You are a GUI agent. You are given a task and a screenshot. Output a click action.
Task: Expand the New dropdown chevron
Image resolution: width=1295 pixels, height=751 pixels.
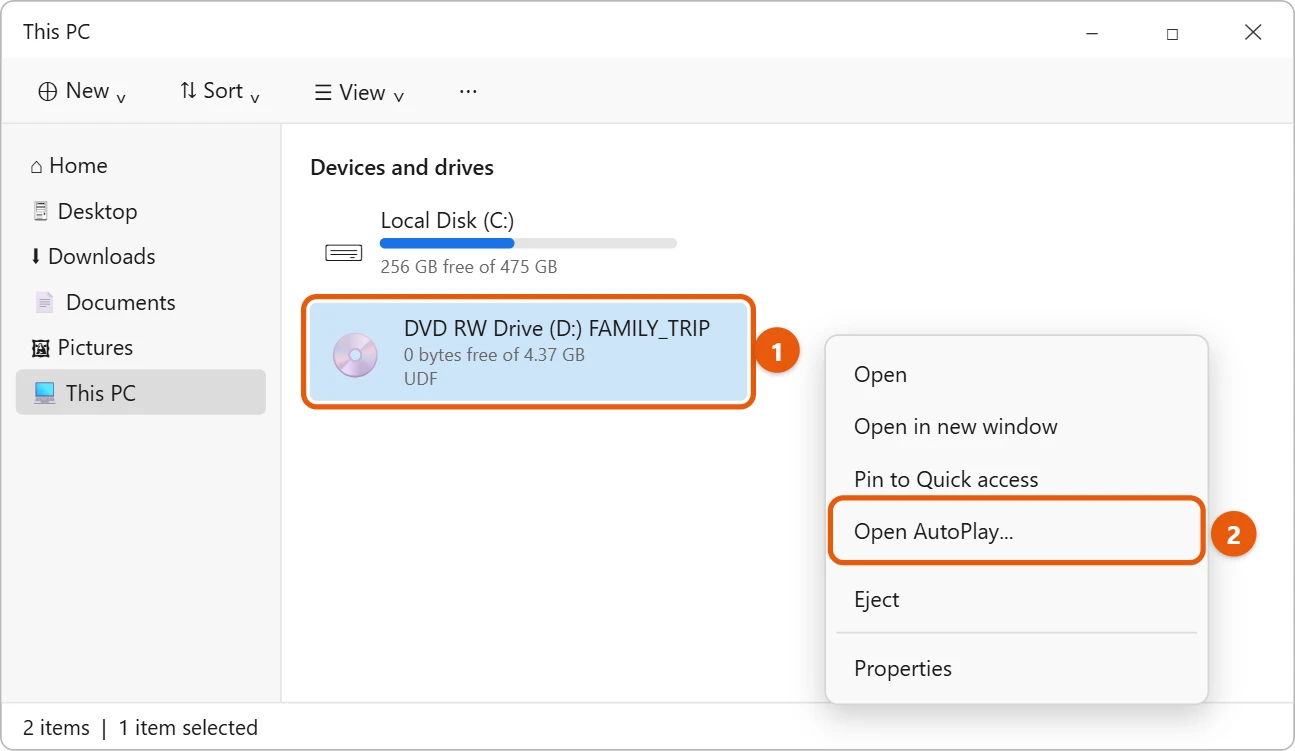pos(121,98)
